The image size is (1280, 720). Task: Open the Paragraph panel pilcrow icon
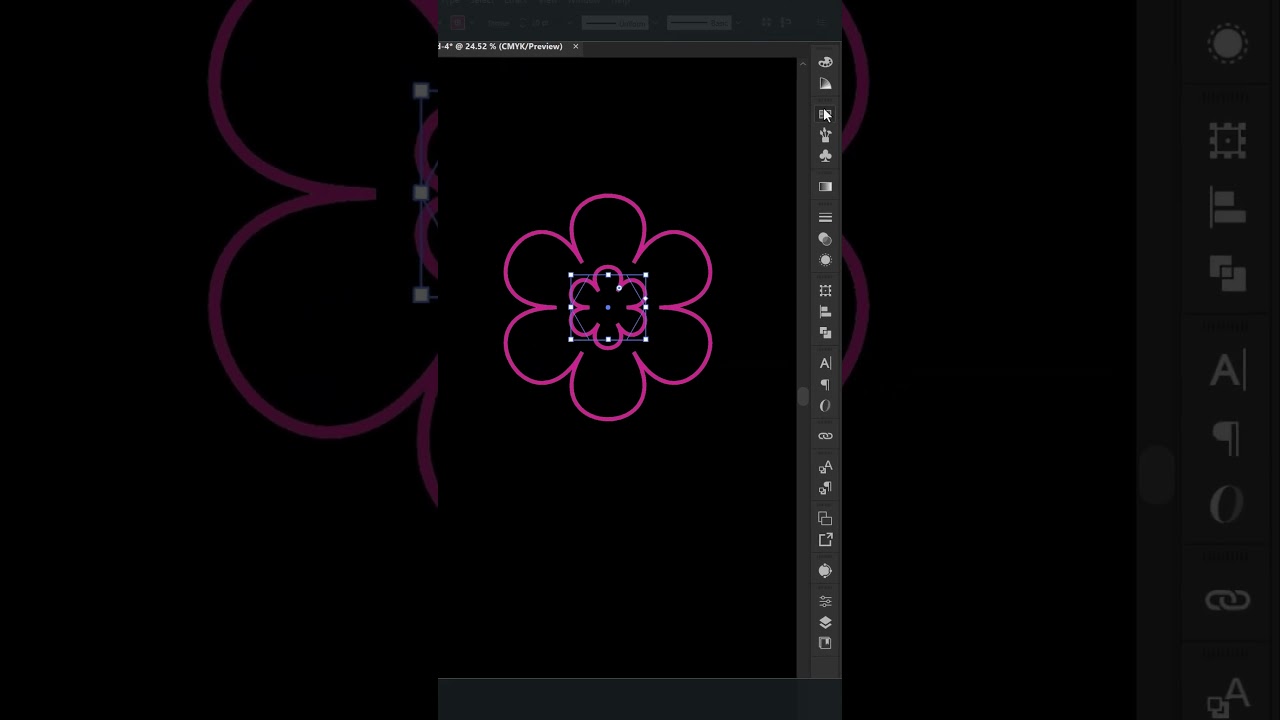pos(825,385)
